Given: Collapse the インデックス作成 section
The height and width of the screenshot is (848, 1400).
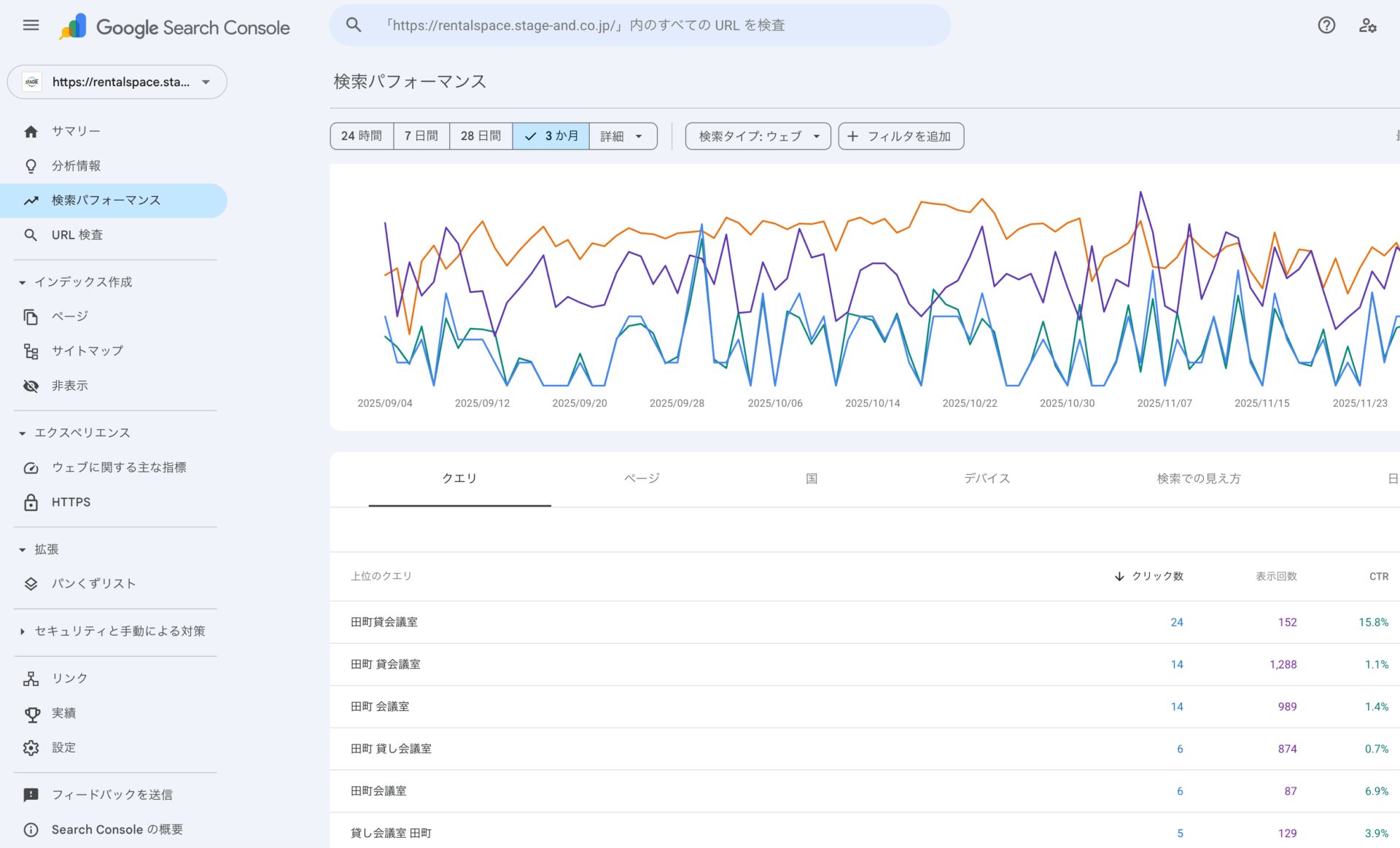Looking at the screenshot, I should click(22, 282).
